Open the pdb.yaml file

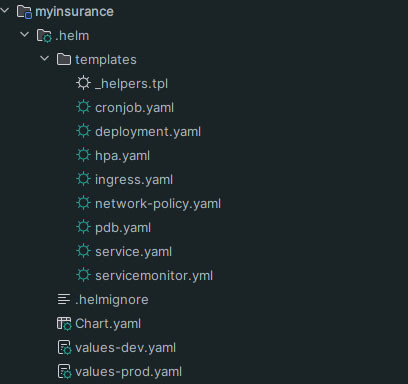click(x=123, y=228)
